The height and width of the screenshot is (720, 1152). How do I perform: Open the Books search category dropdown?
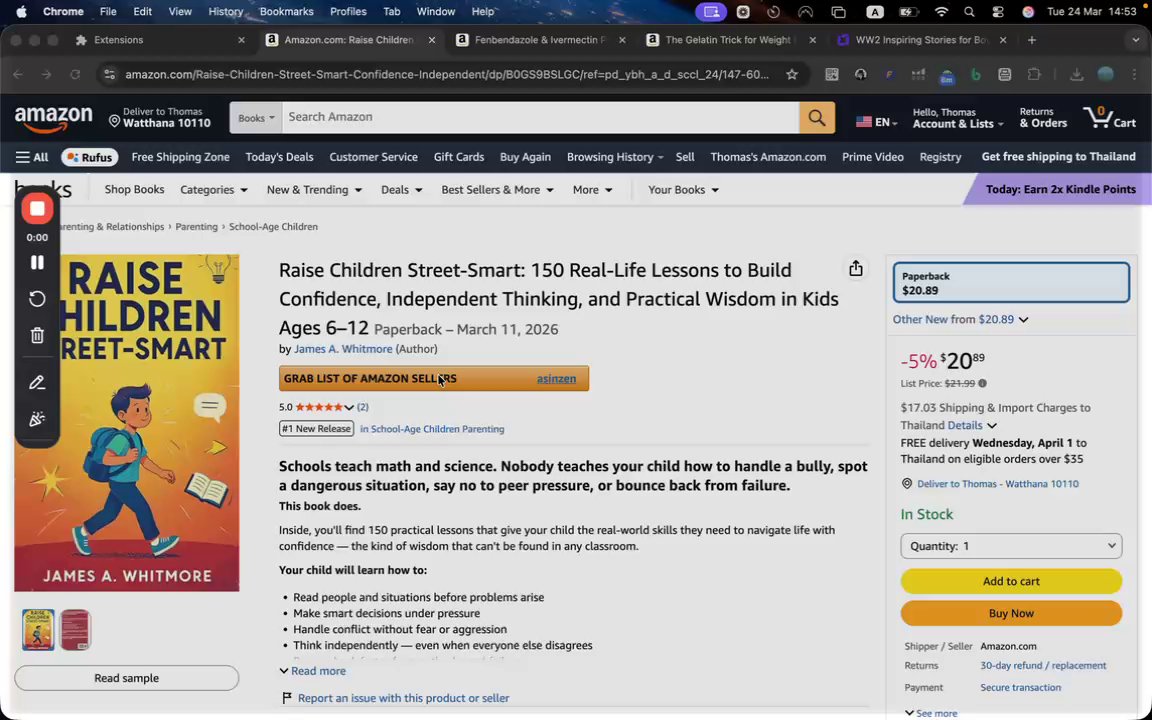256,118
